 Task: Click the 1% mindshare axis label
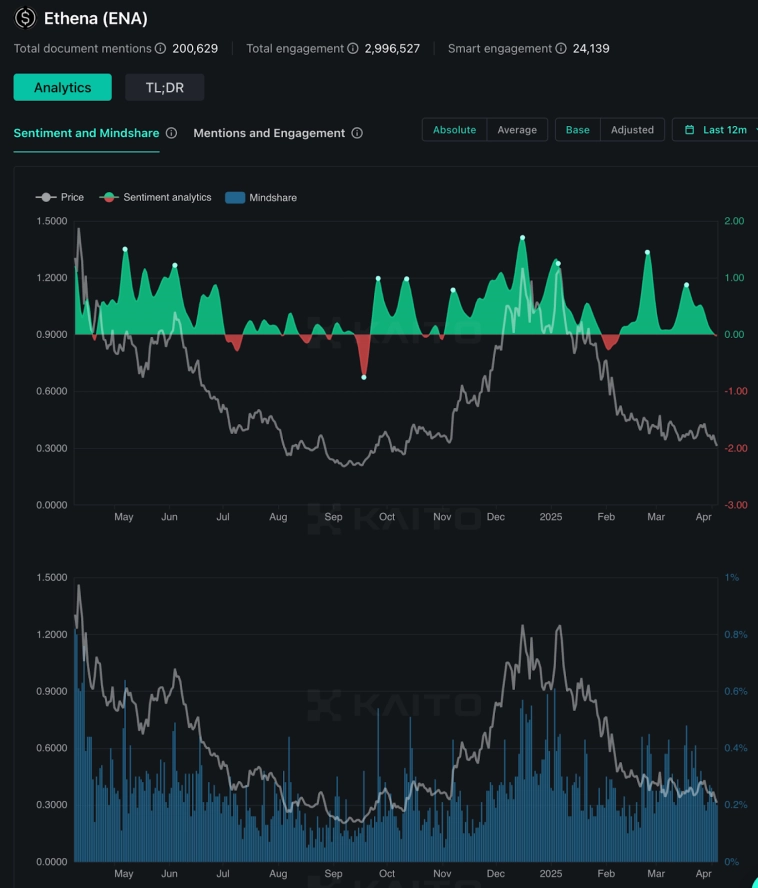(732, 578)
